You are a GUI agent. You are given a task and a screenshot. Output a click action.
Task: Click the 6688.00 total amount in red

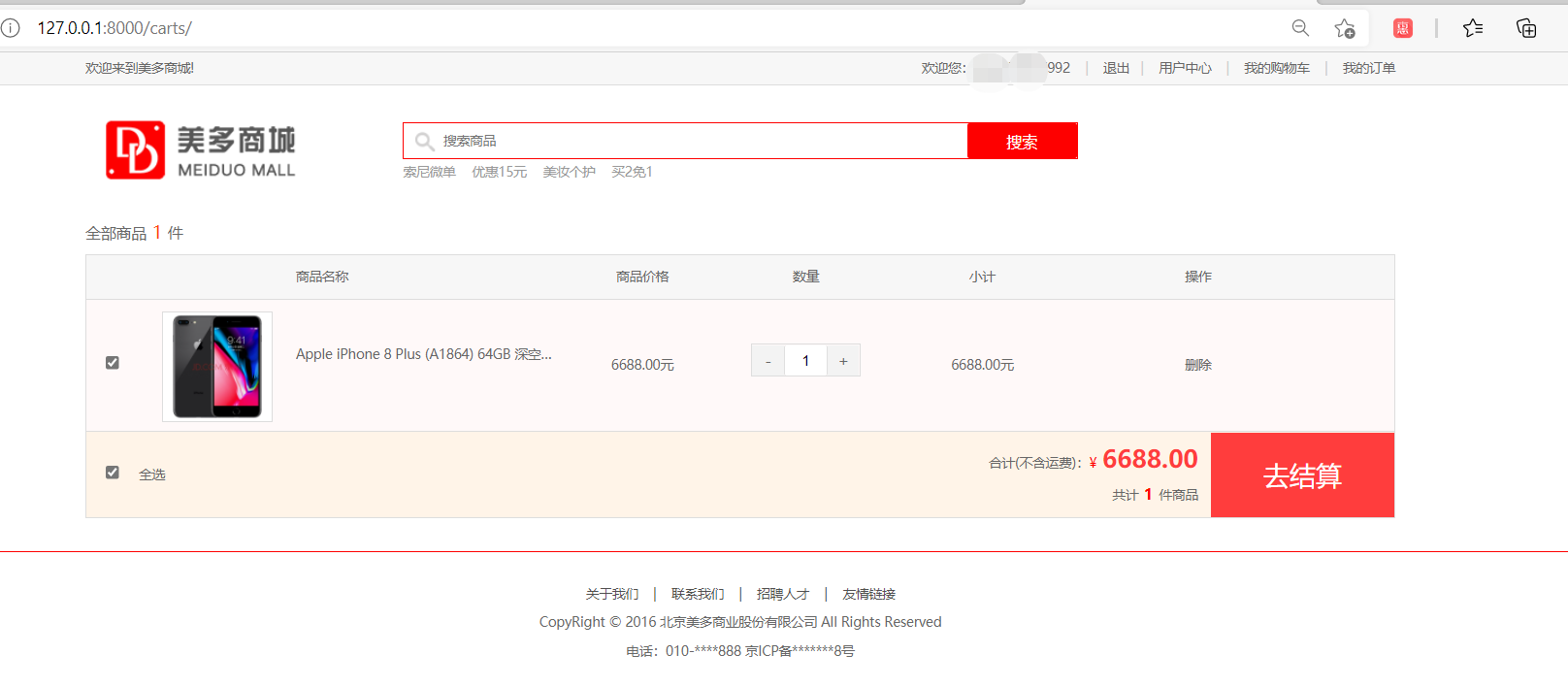(1150, 459)
